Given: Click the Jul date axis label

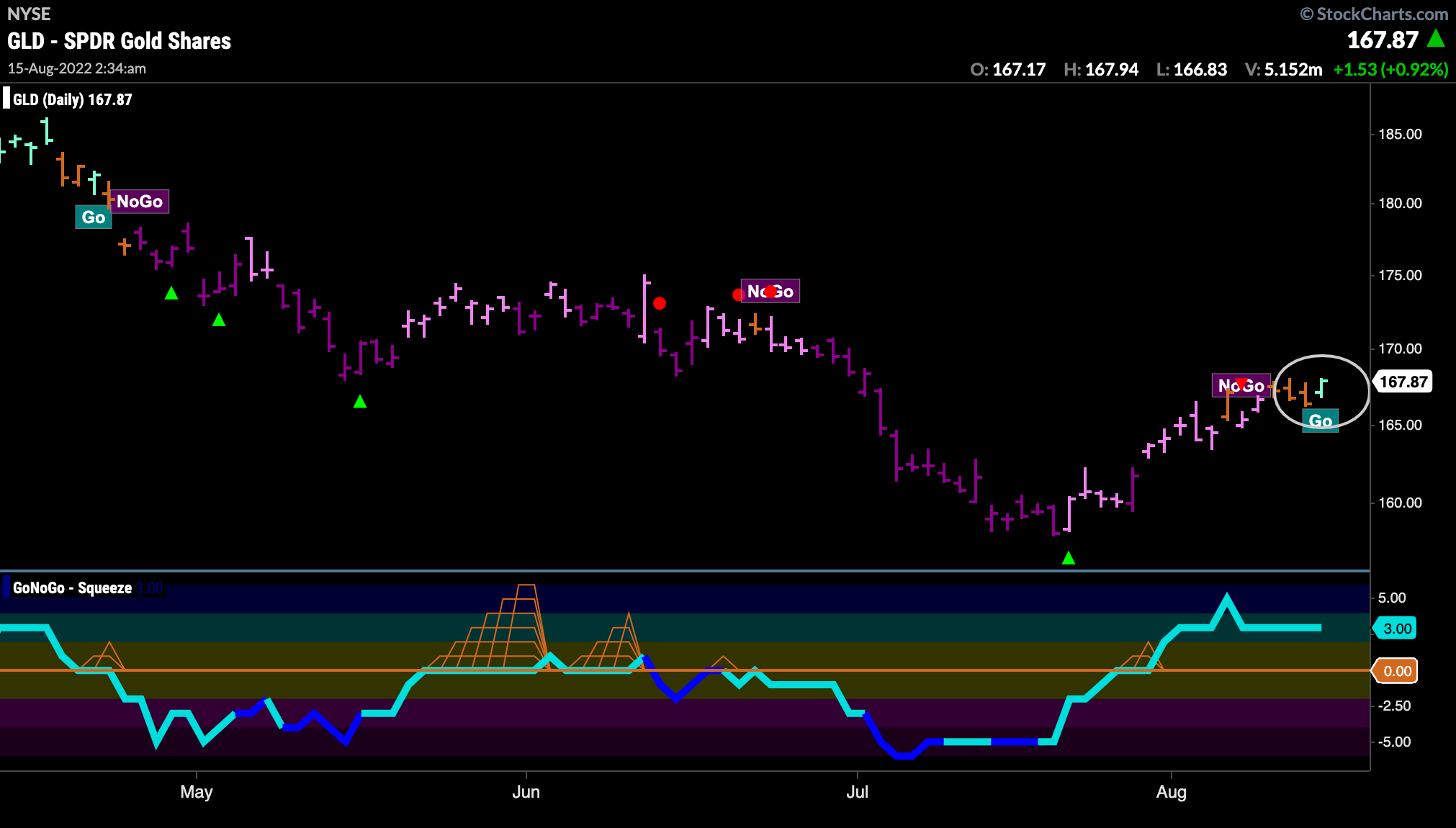Looking at the screenshot, I should click(857, 792).
